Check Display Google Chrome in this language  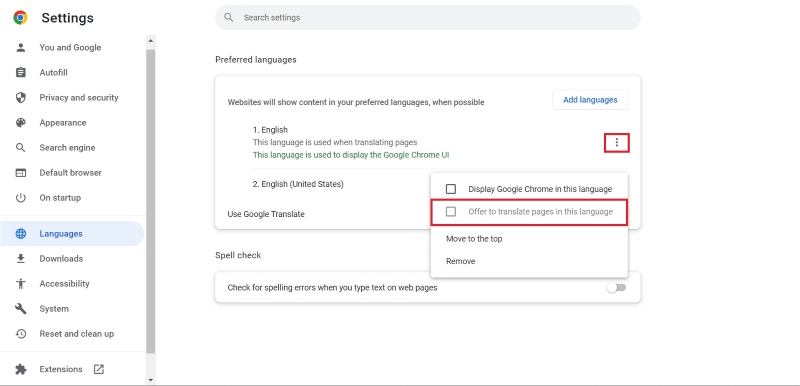coord(451,189)
